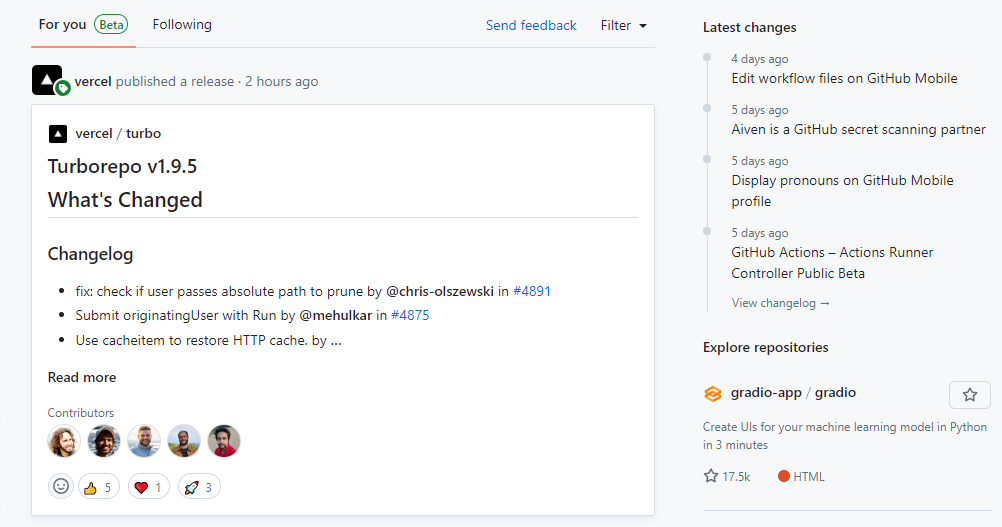Open Edit workflow files on GitHub Mobile
Screen dimensions: 1002x527
tap(844, 79)
